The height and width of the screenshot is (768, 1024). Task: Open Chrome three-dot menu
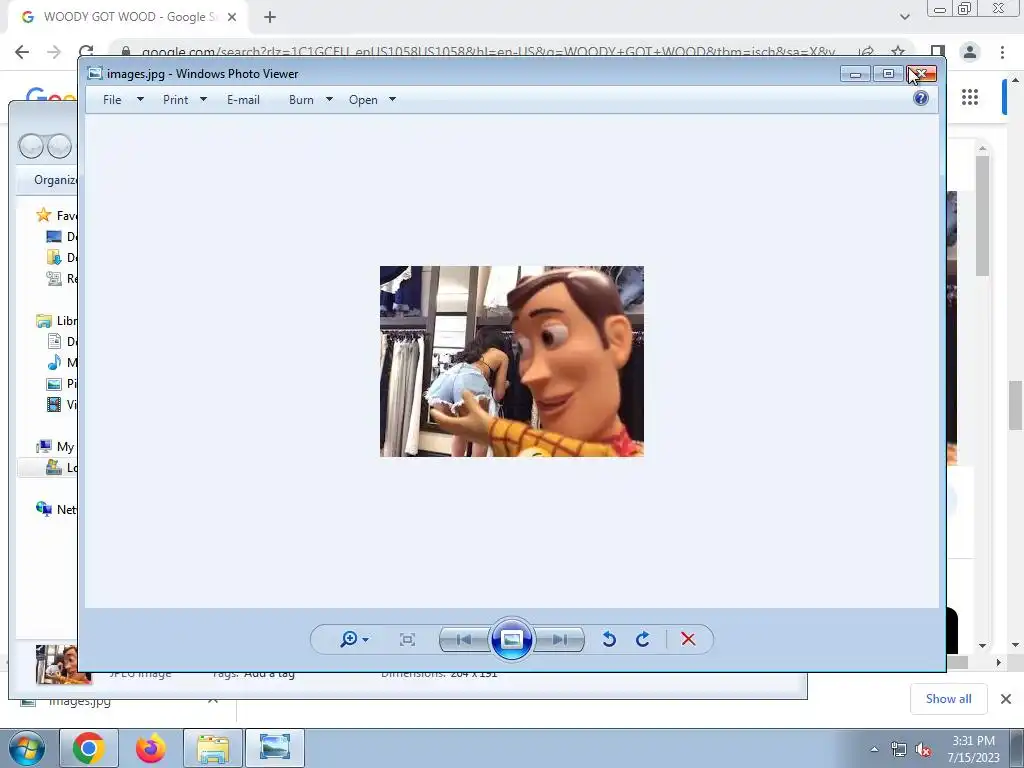click(x=1002, y=52)
